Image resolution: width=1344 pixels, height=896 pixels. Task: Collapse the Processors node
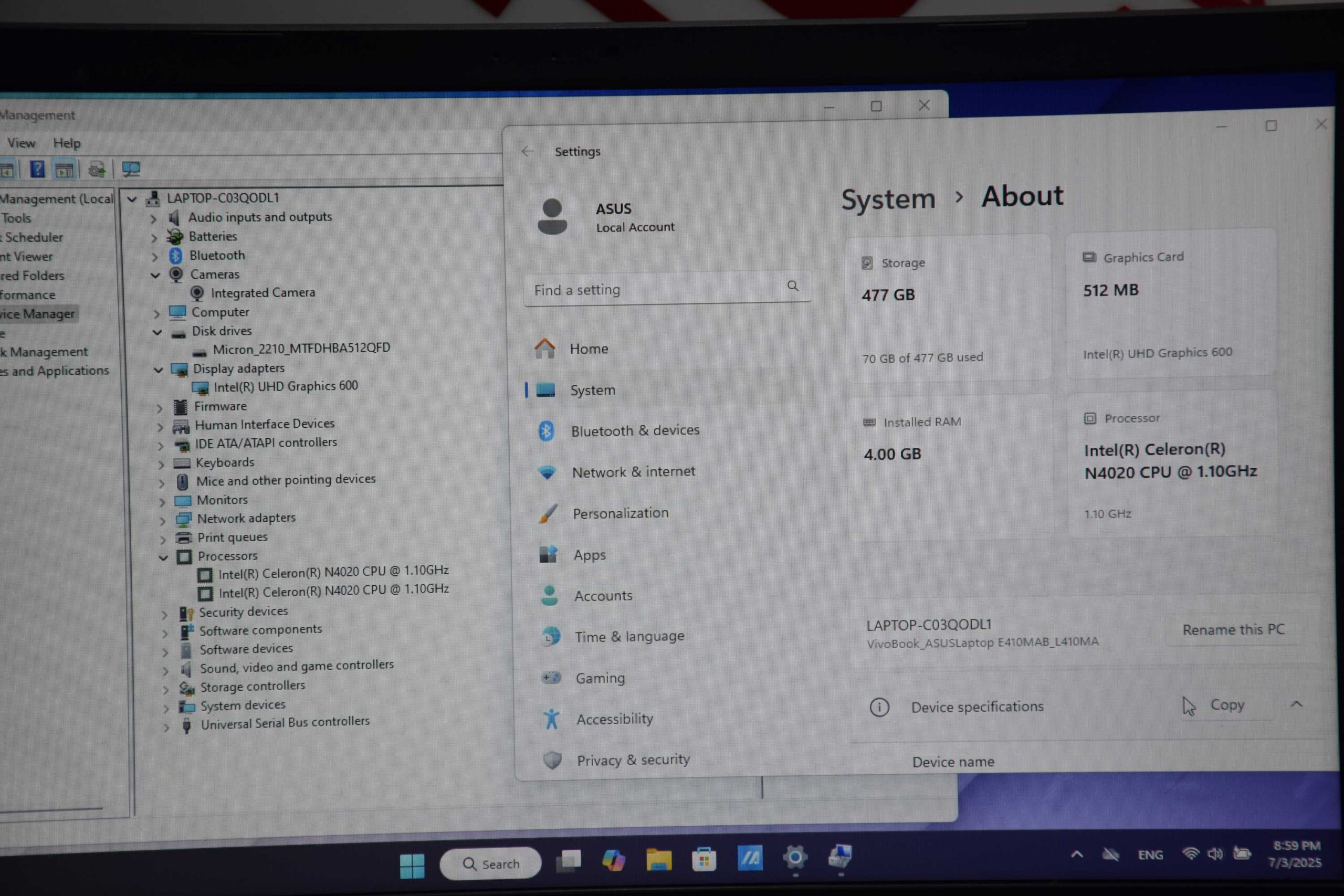pos(163,557)
